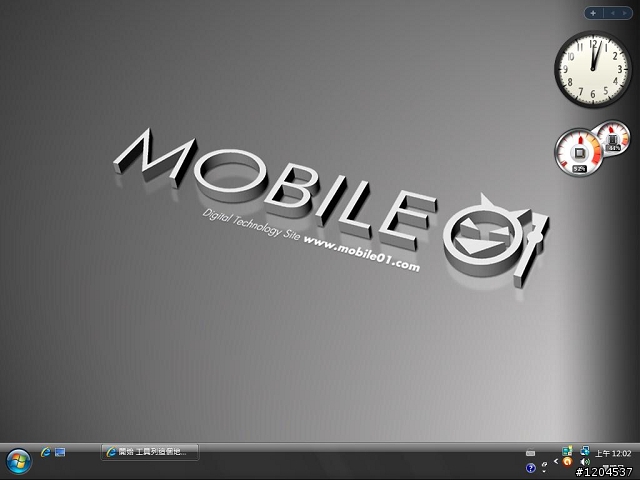This screenshot has height=480, width=640.
Task: Open the taskbar clock showing 上午 12:02
Action: point(613,453)
